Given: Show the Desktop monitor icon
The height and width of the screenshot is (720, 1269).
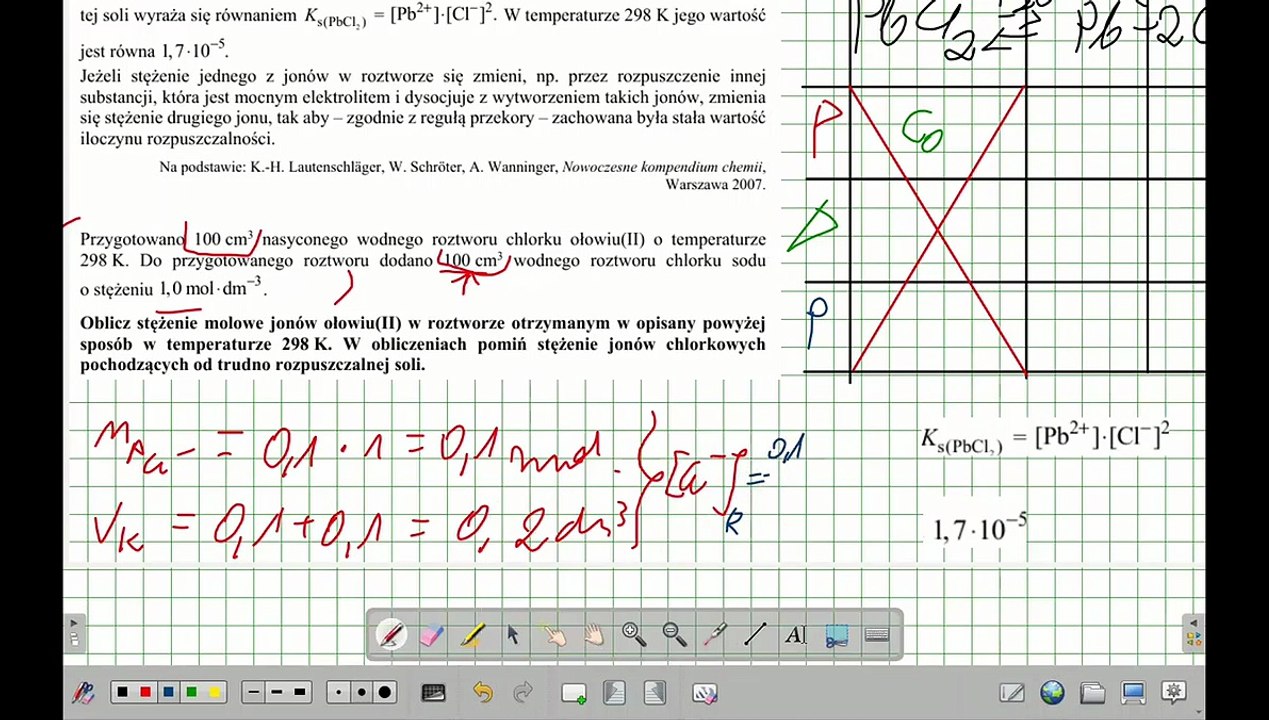Looking at the screenshot, I should (x=1133, y=692).
